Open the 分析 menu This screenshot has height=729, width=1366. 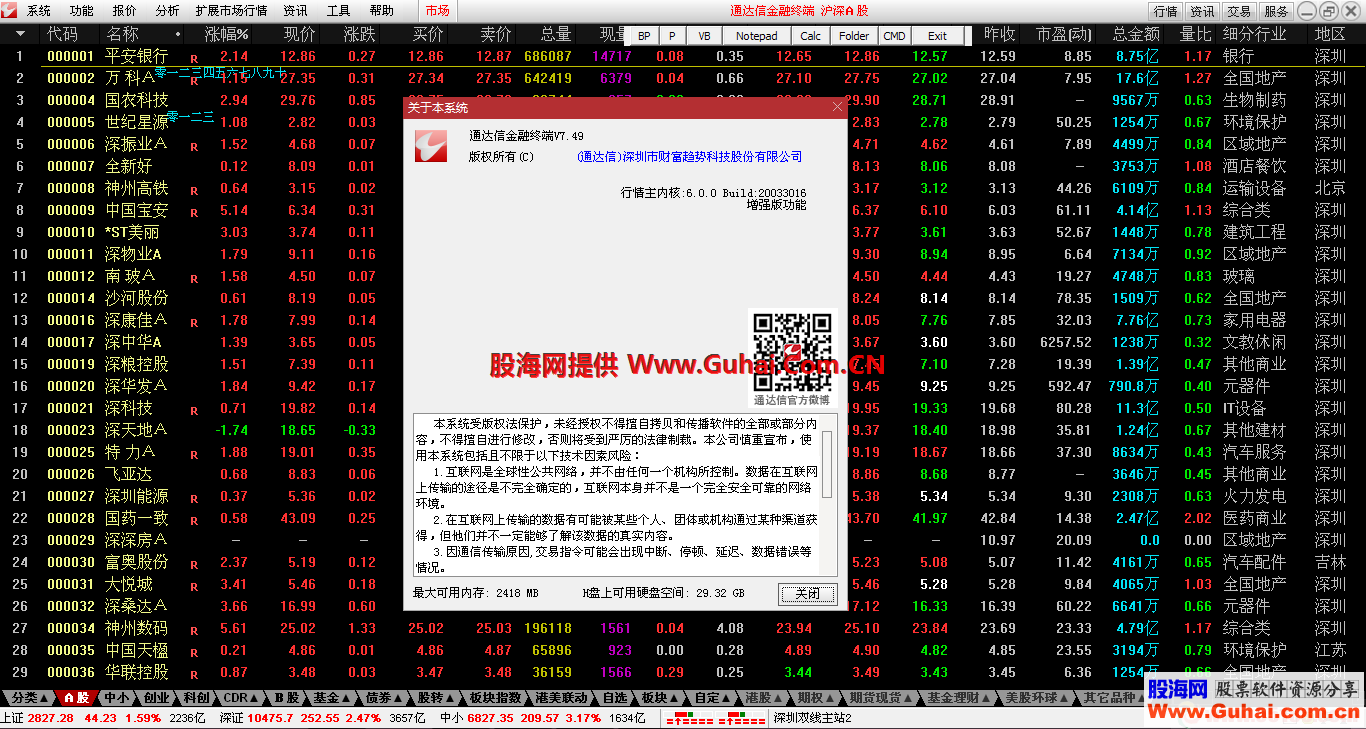tap(168, 11)
